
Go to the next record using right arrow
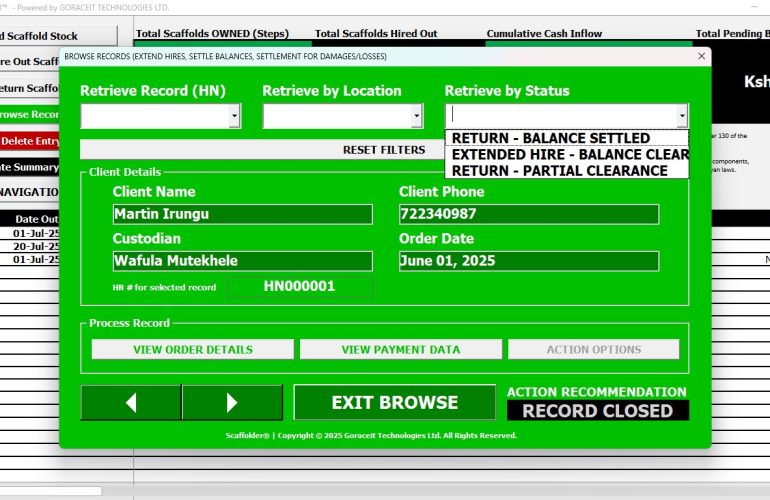click(x=232, y=402)
